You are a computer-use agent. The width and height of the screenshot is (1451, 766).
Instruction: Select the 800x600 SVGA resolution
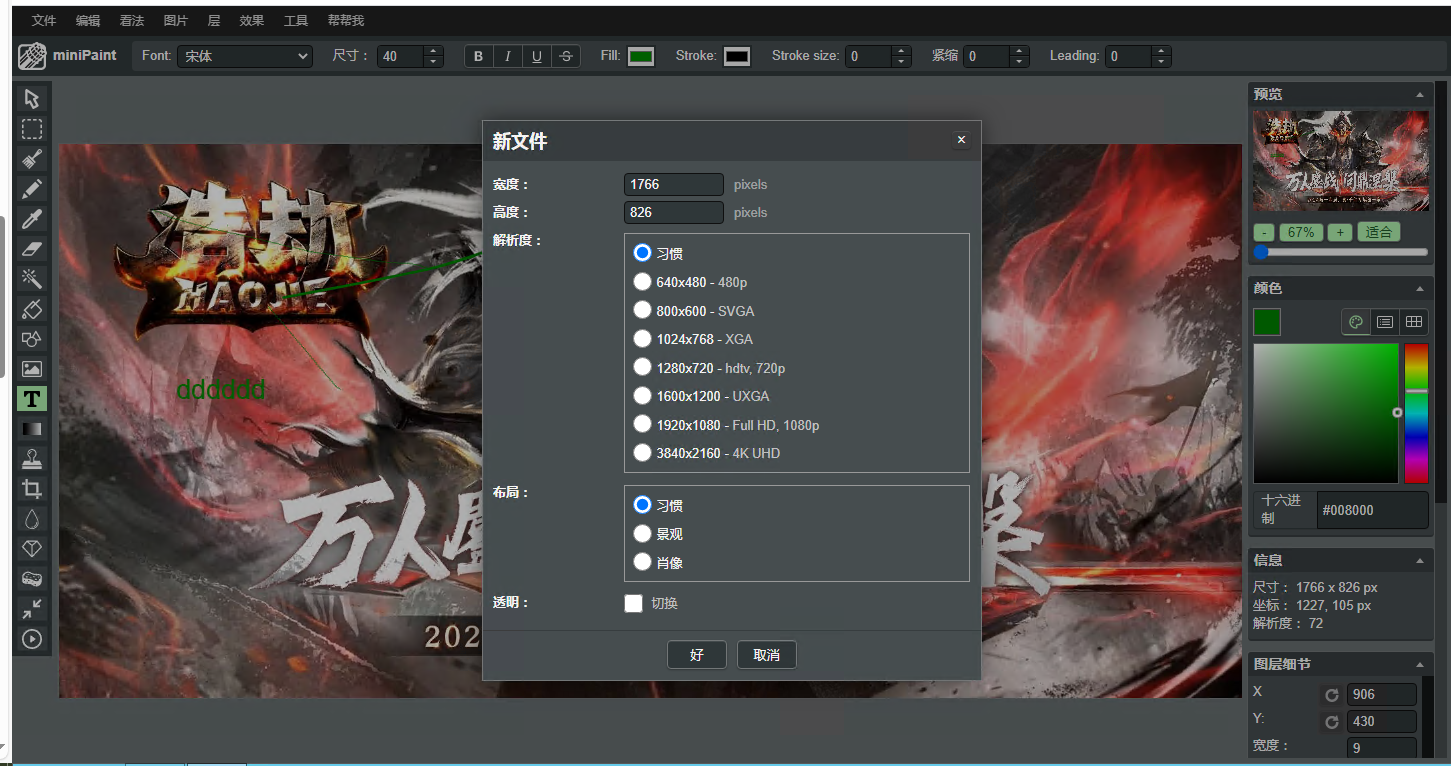(643, 310)
